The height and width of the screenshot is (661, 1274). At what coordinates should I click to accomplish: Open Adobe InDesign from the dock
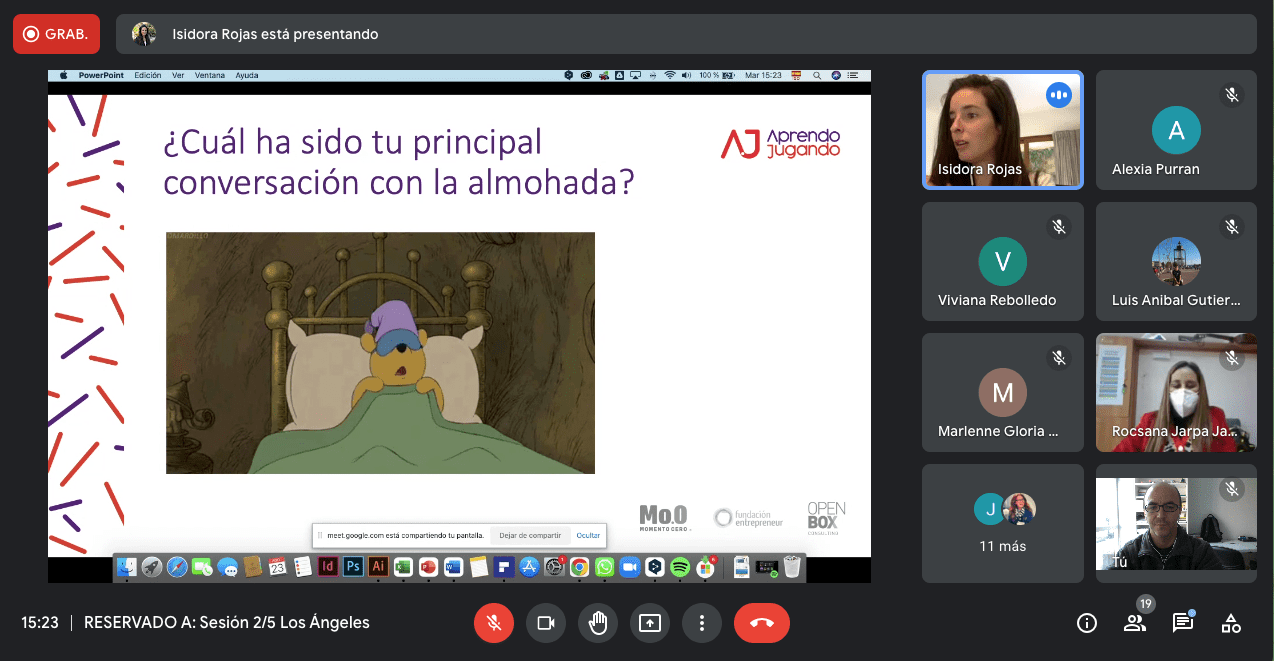coord(328,567)
